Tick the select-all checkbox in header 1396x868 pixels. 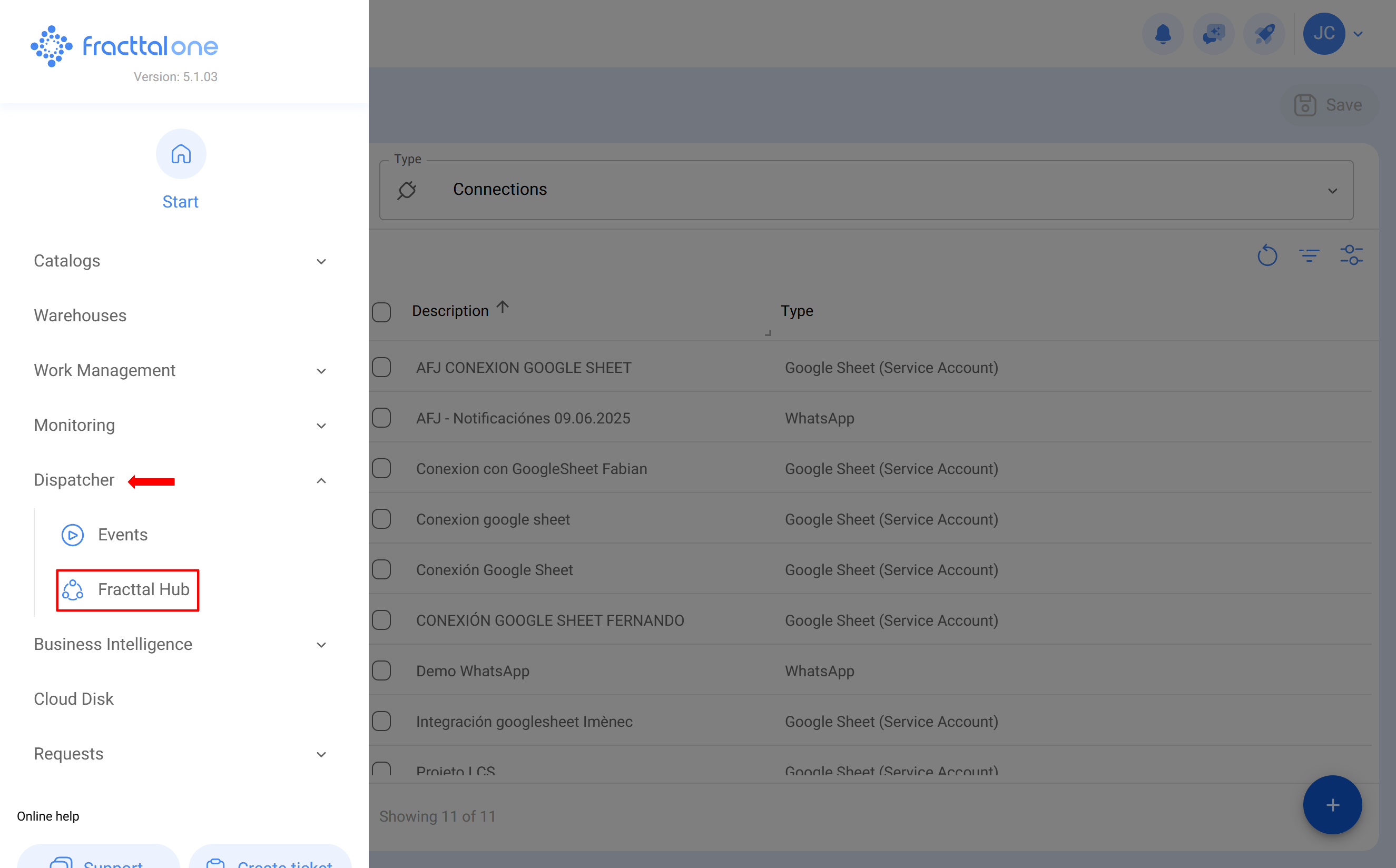[382, 312]
